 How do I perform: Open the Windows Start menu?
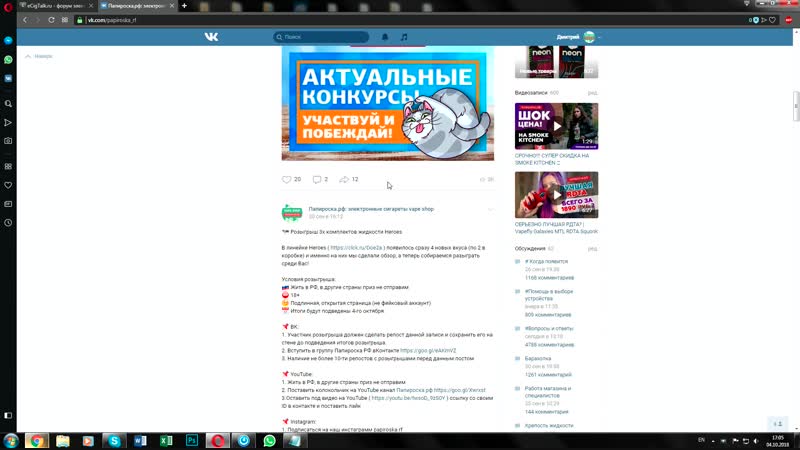[11, 441]
